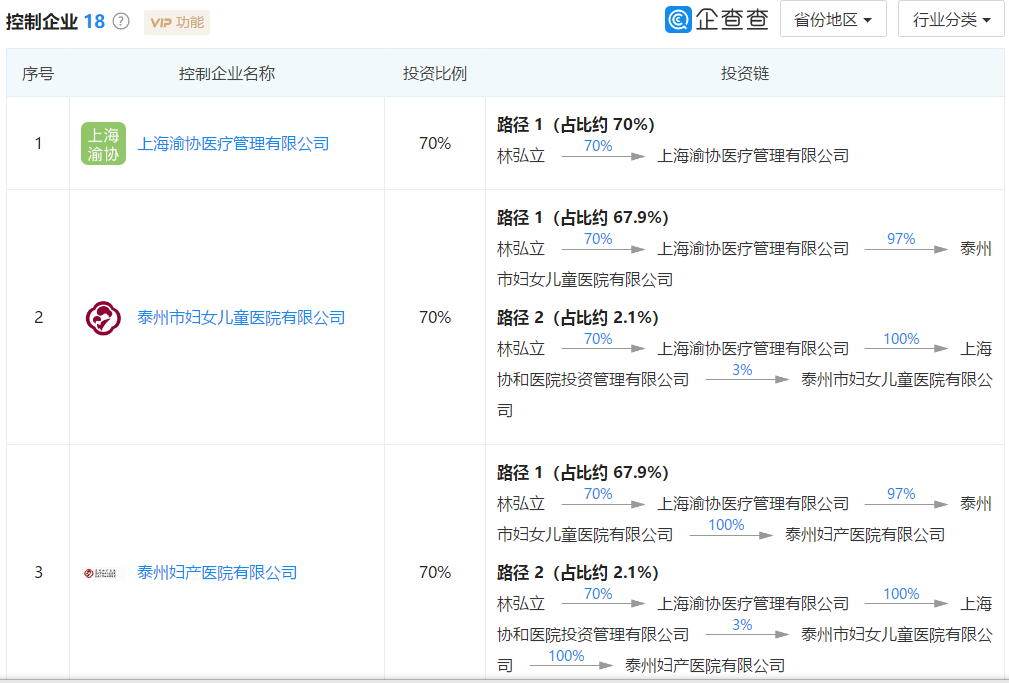Click 上海渝协医疗管理有限公司 in row 1 investment chain

[x=753, y=156]
